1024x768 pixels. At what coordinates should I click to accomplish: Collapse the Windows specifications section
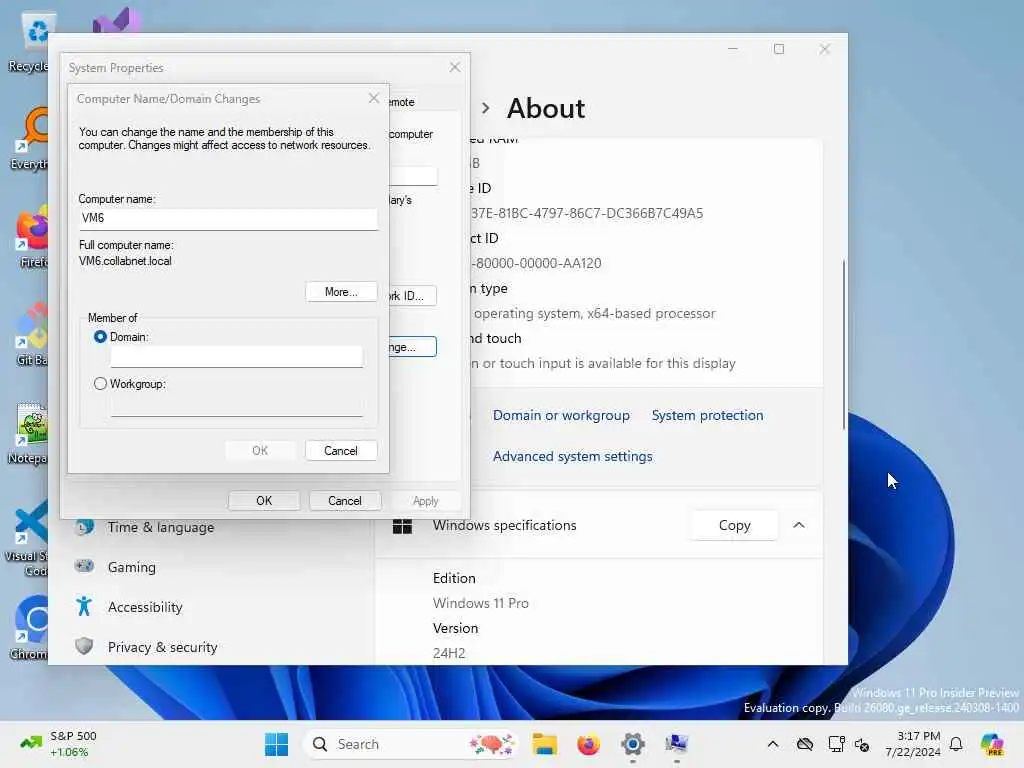pos(799,525)
